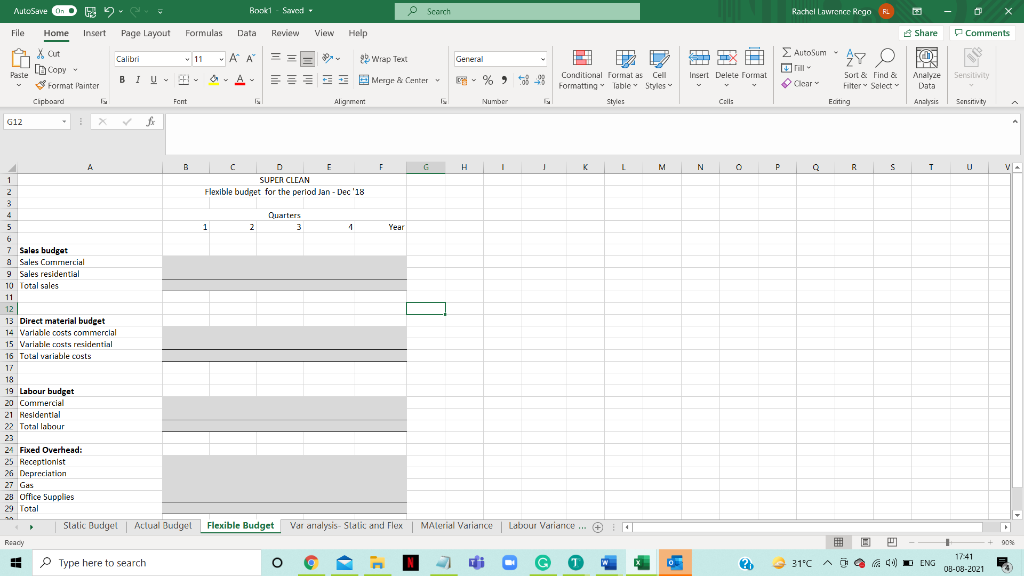Click the Share button
Viewport: 1024px width, 576px height.
[921, 33]
